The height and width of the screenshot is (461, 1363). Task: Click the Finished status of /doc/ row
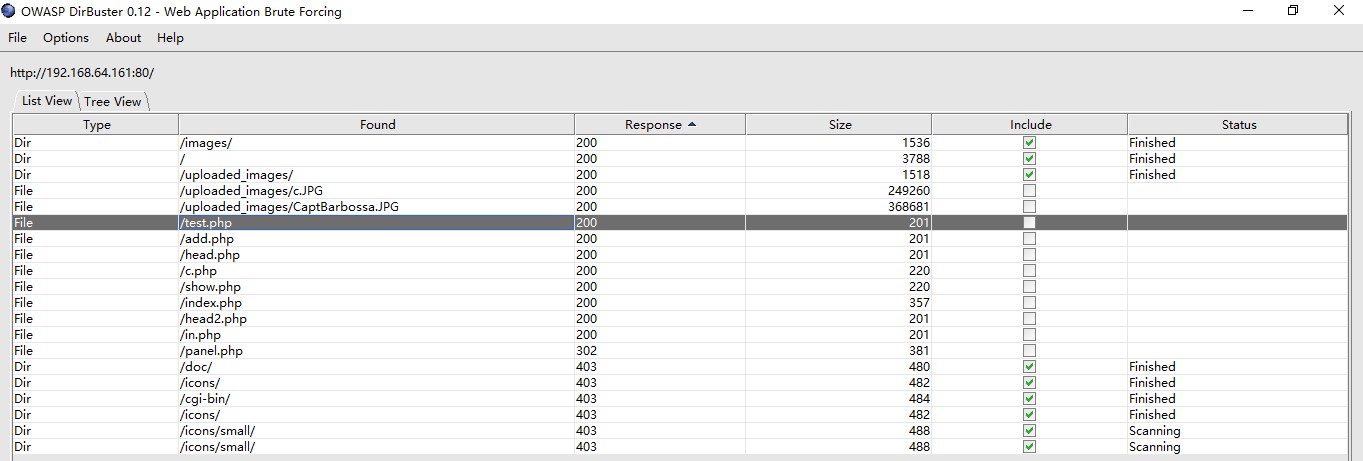(1152, 367)
